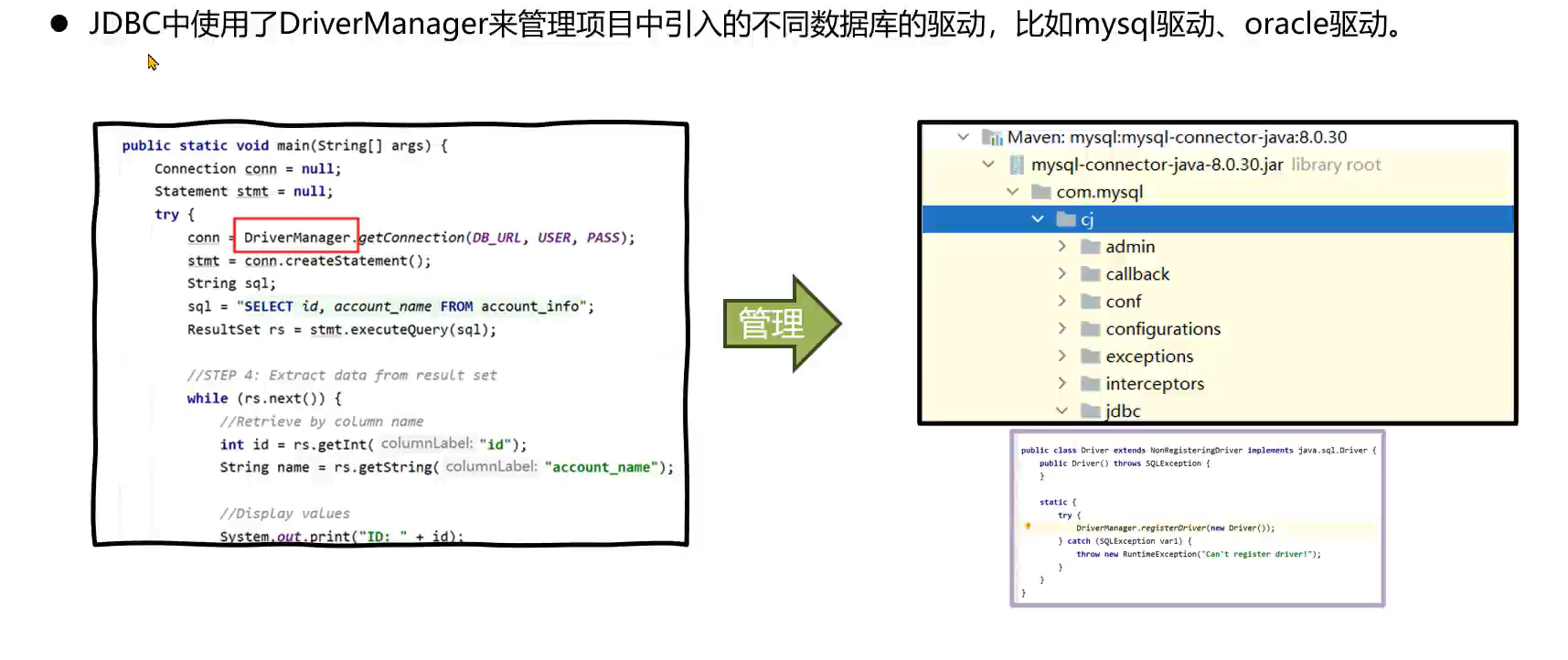Click 'stmt = conn.createStatement();' line
Screen dimensions: 1568x660
(309, 261)
